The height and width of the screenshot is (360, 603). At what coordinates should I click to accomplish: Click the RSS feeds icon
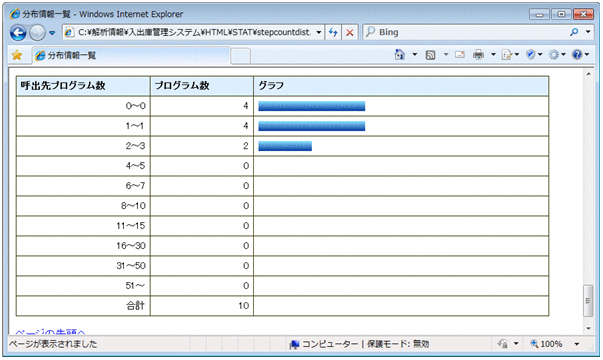tap(430, 55)
